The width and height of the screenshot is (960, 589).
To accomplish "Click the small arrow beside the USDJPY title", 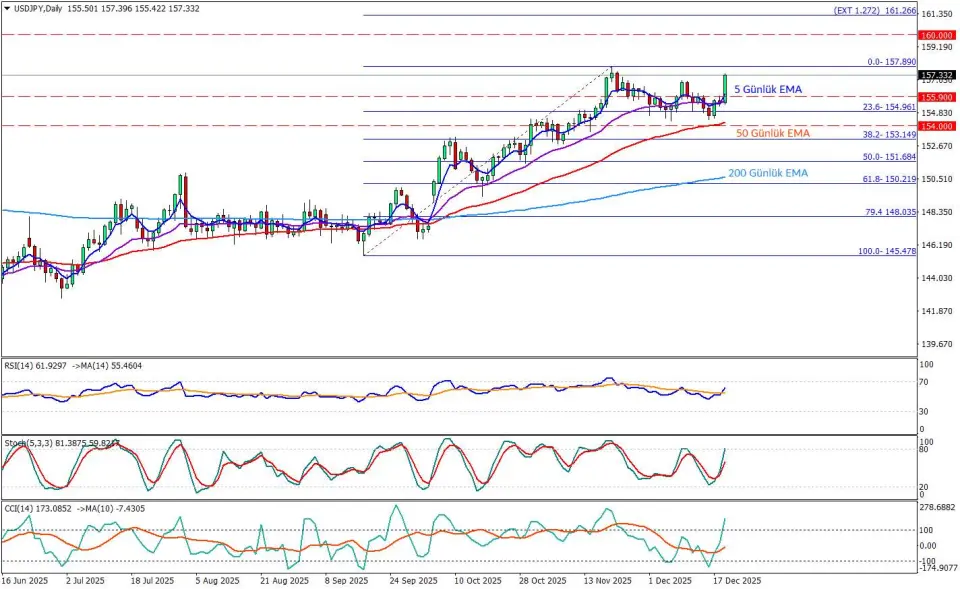I will (x=6, y=8).
